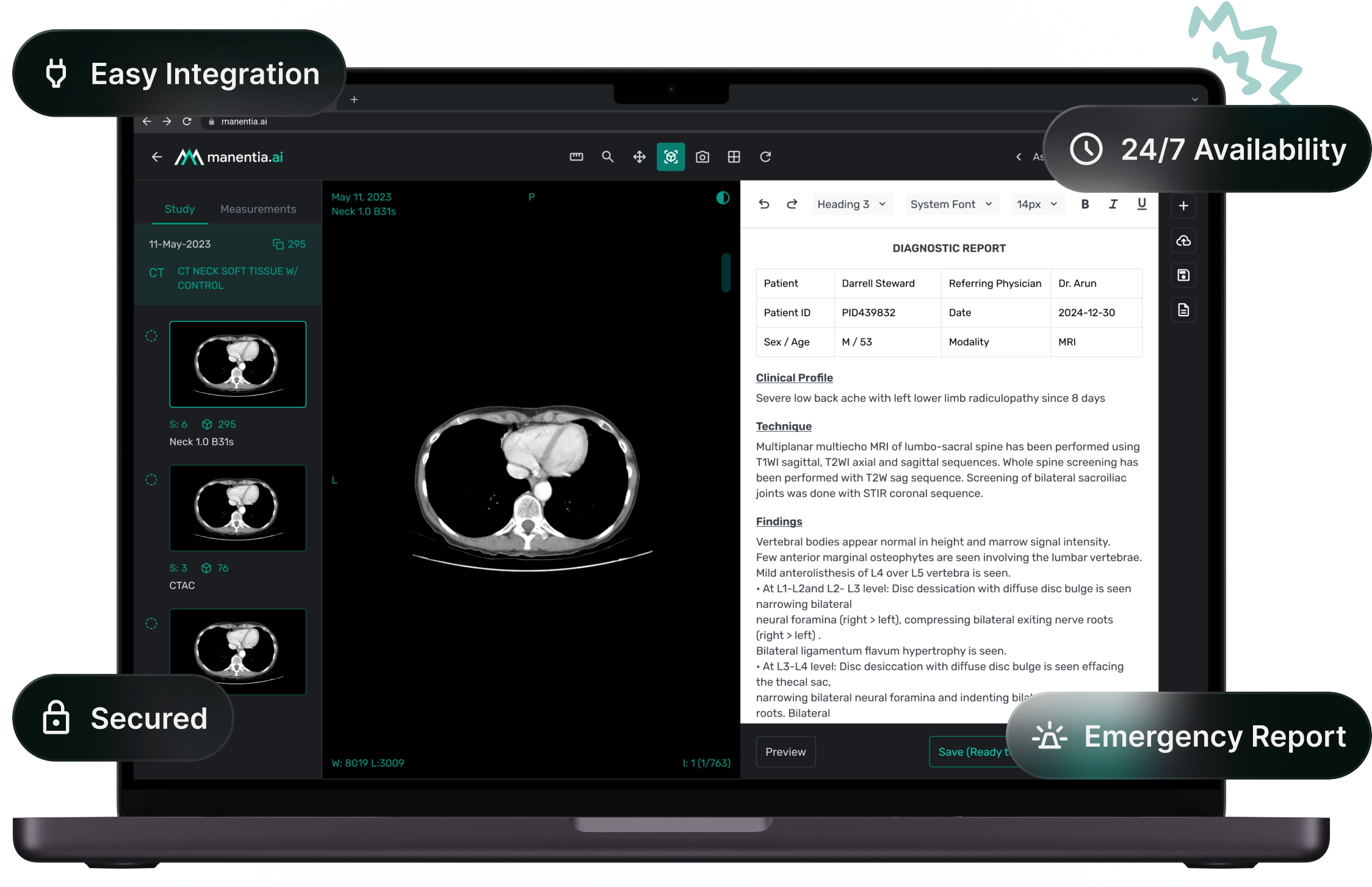Select the pan move tool

pyautogui.click(x=639, y=157)
